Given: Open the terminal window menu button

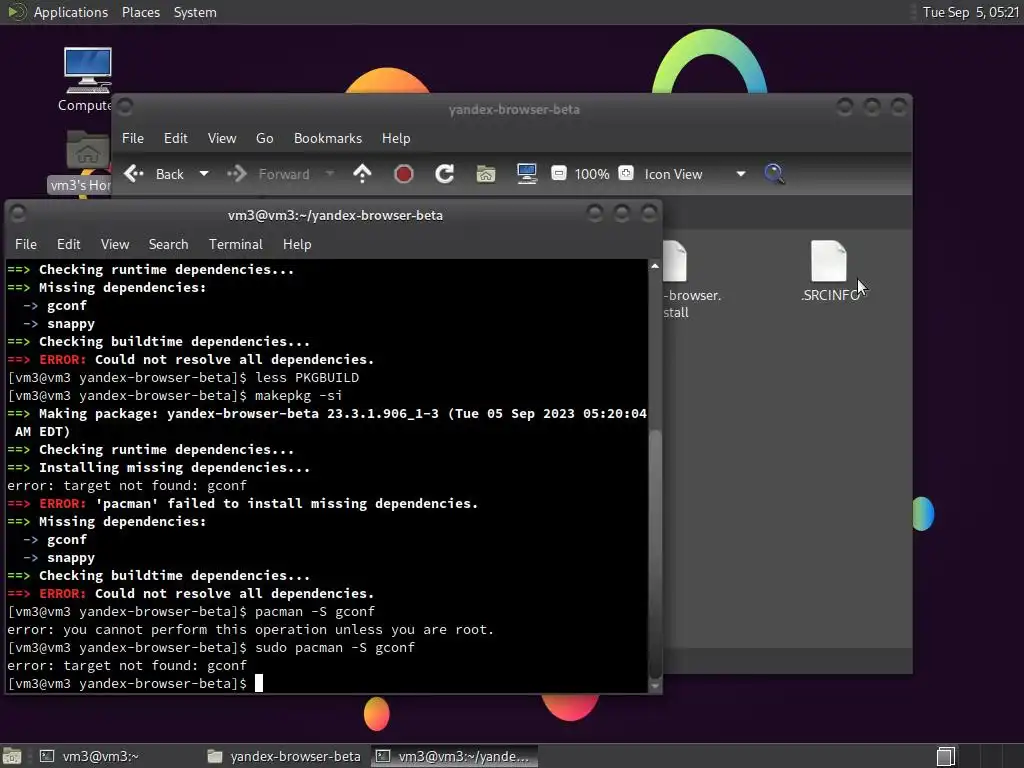Looking at the screenshot, I should 18,213.
